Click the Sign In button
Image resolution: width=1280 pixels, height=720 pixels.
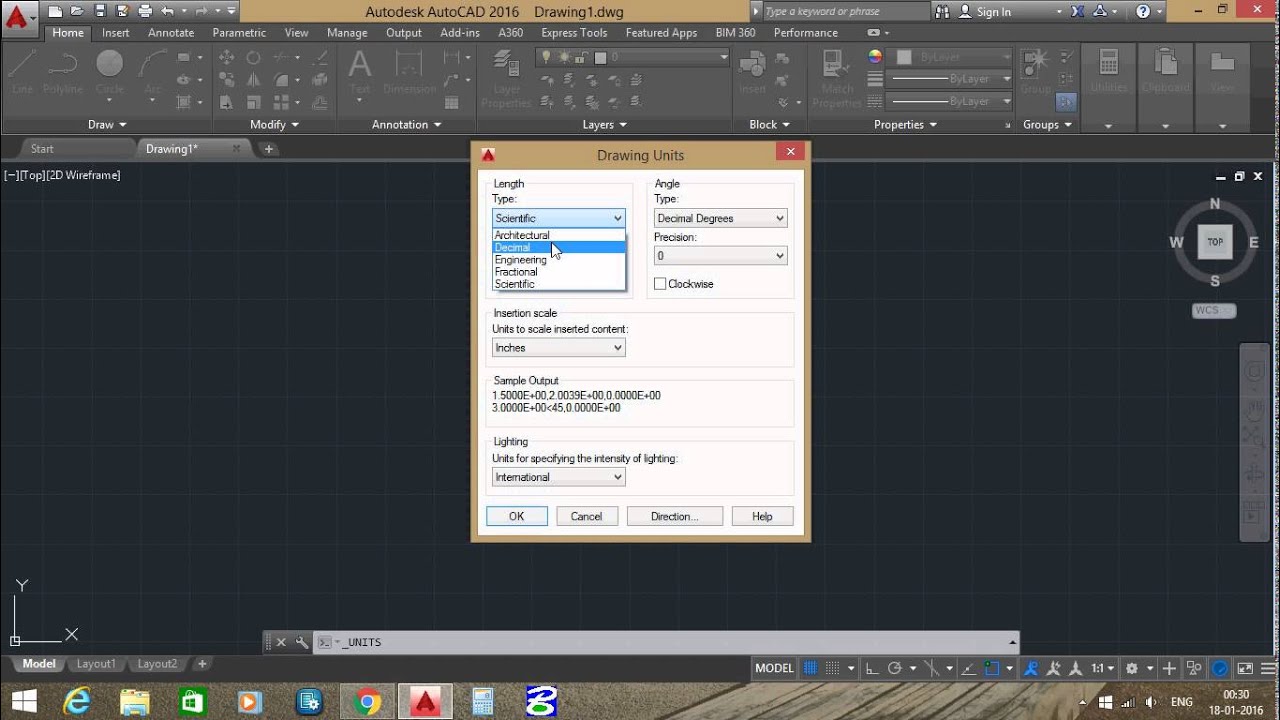(x=985, y=11)
